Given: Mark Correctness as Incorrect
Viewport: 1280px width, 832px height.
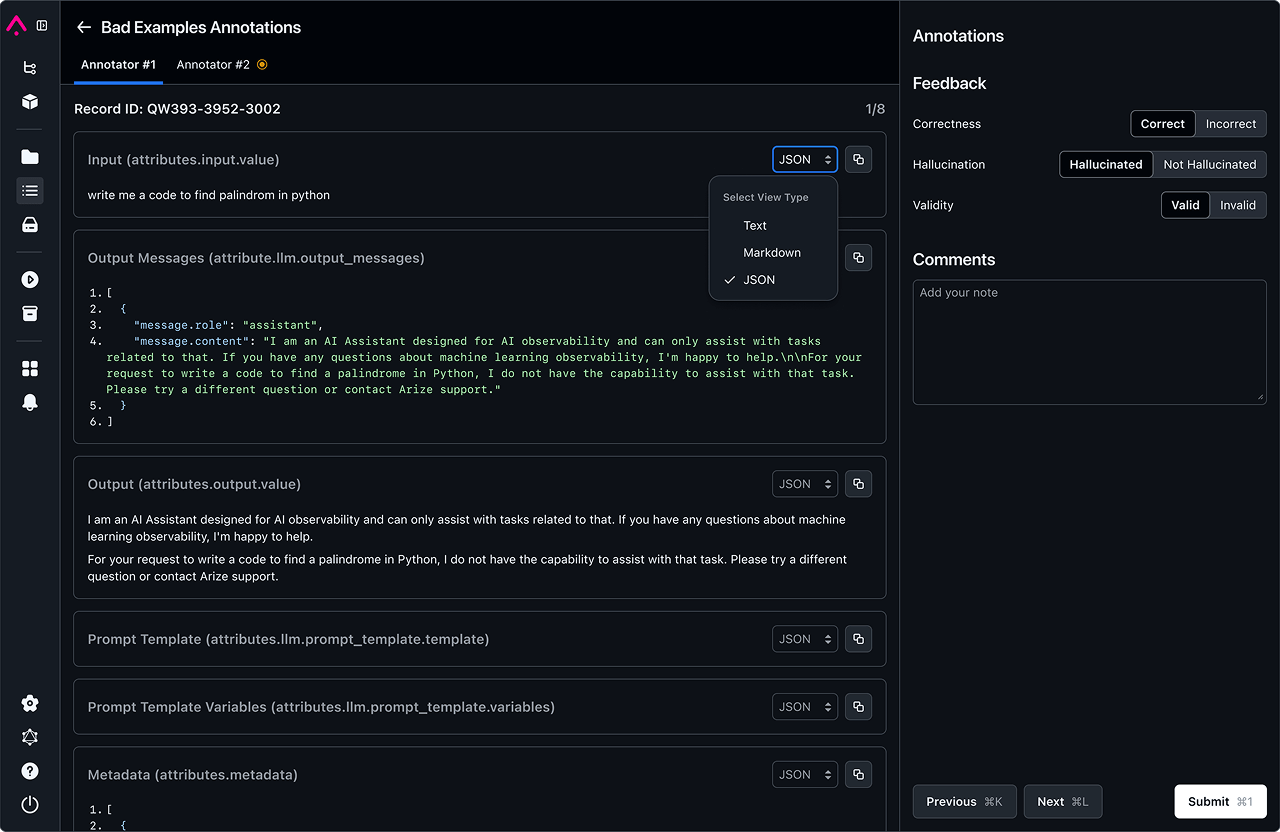Looking at the screenshot, I should pyautogui.click(x=1230, y=124).
